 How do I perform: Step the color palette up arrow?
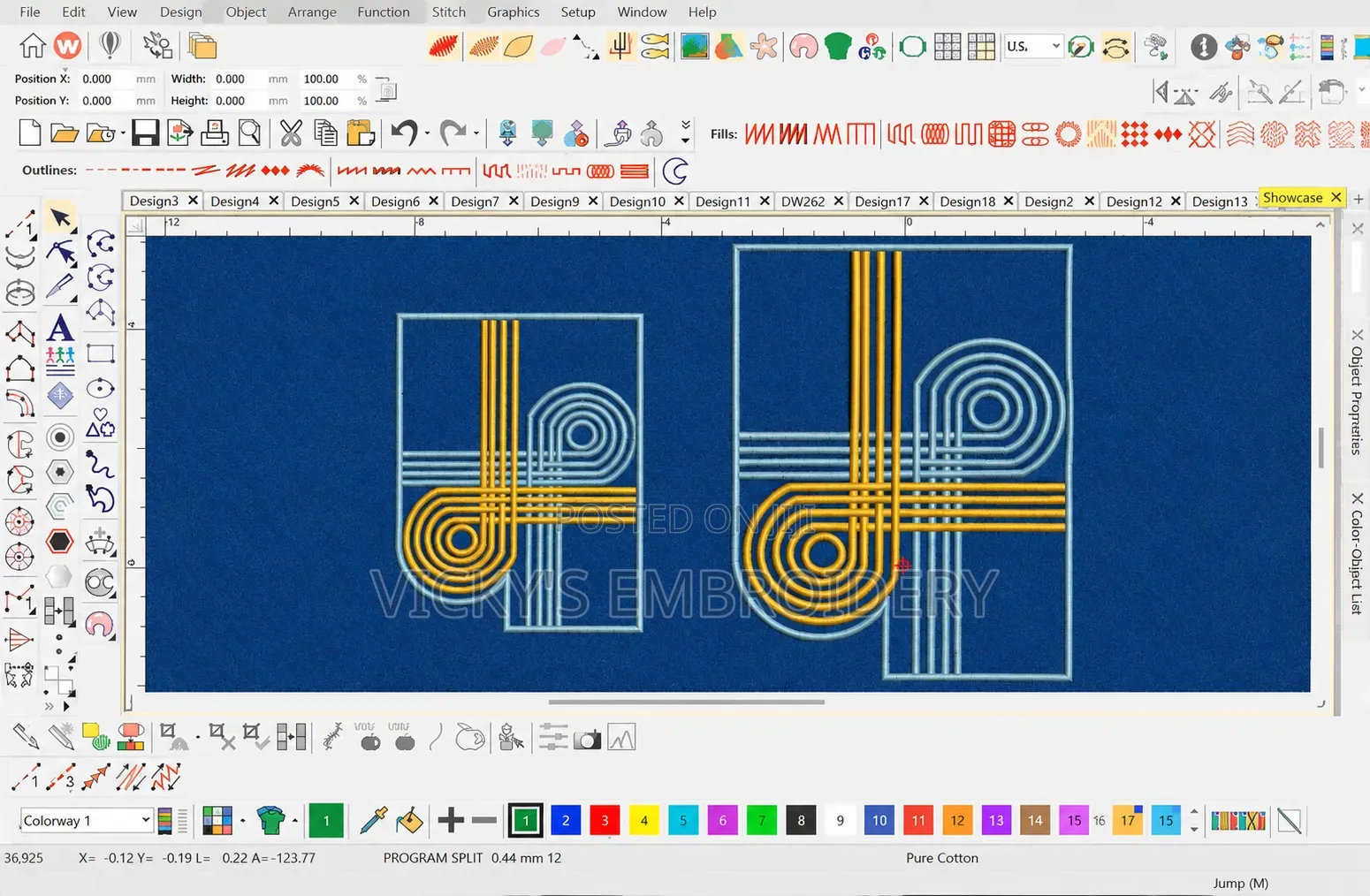[x=1194, y=812]
